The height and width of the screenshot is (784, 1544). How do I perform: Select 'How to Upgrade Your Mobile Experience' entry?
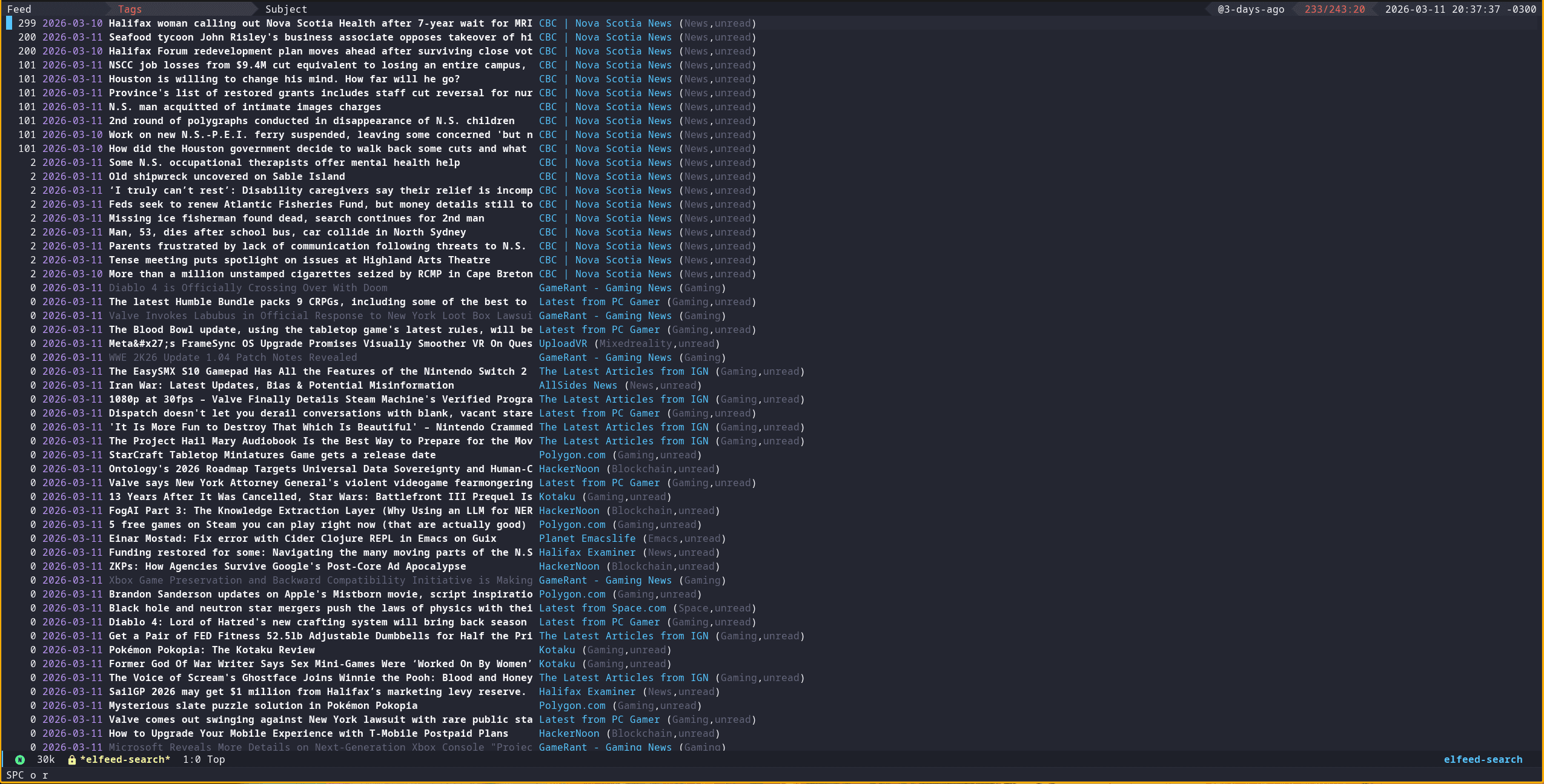click(308, 733)
